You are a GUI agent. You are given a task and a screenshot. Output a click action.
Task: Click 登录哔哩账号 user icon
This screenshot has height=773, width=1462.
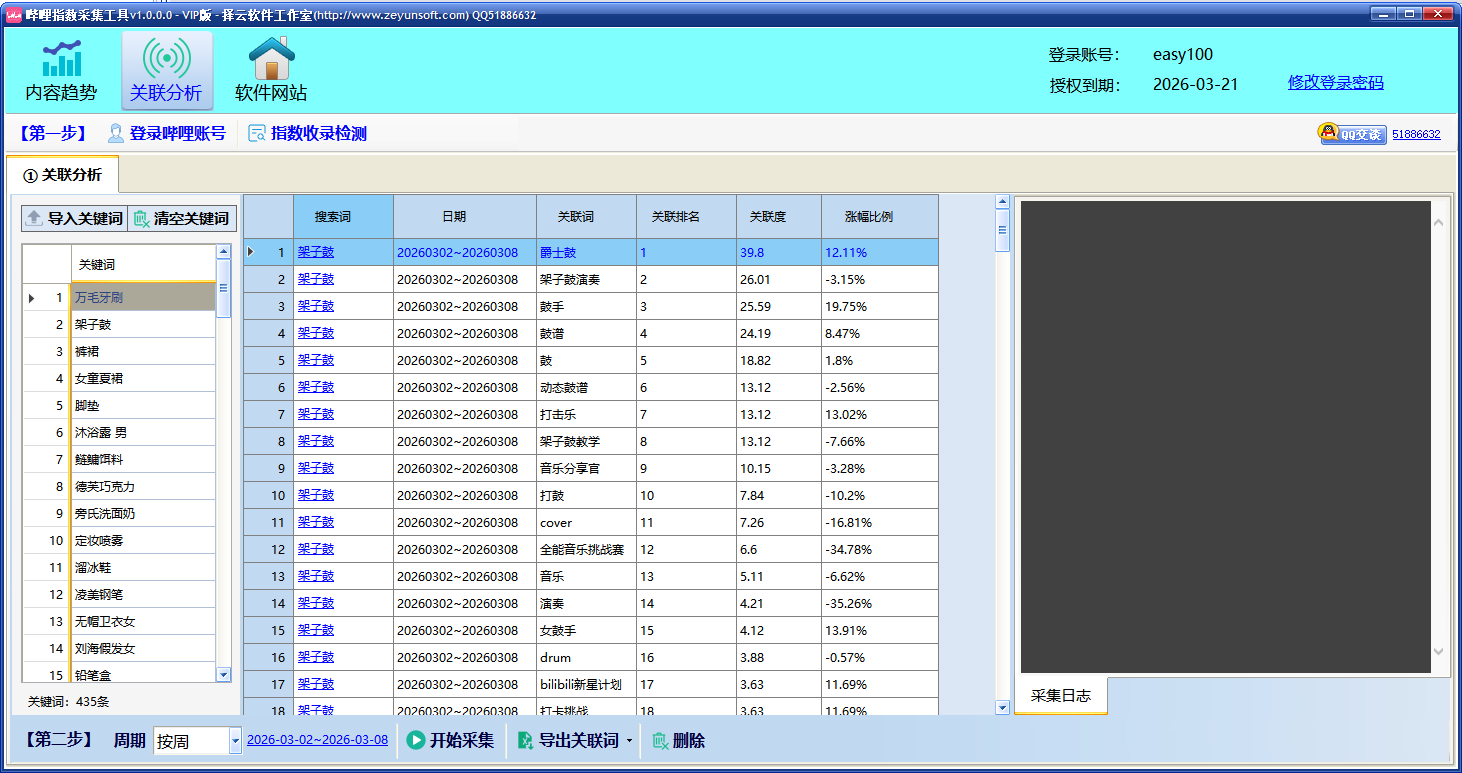click(116, 133)
